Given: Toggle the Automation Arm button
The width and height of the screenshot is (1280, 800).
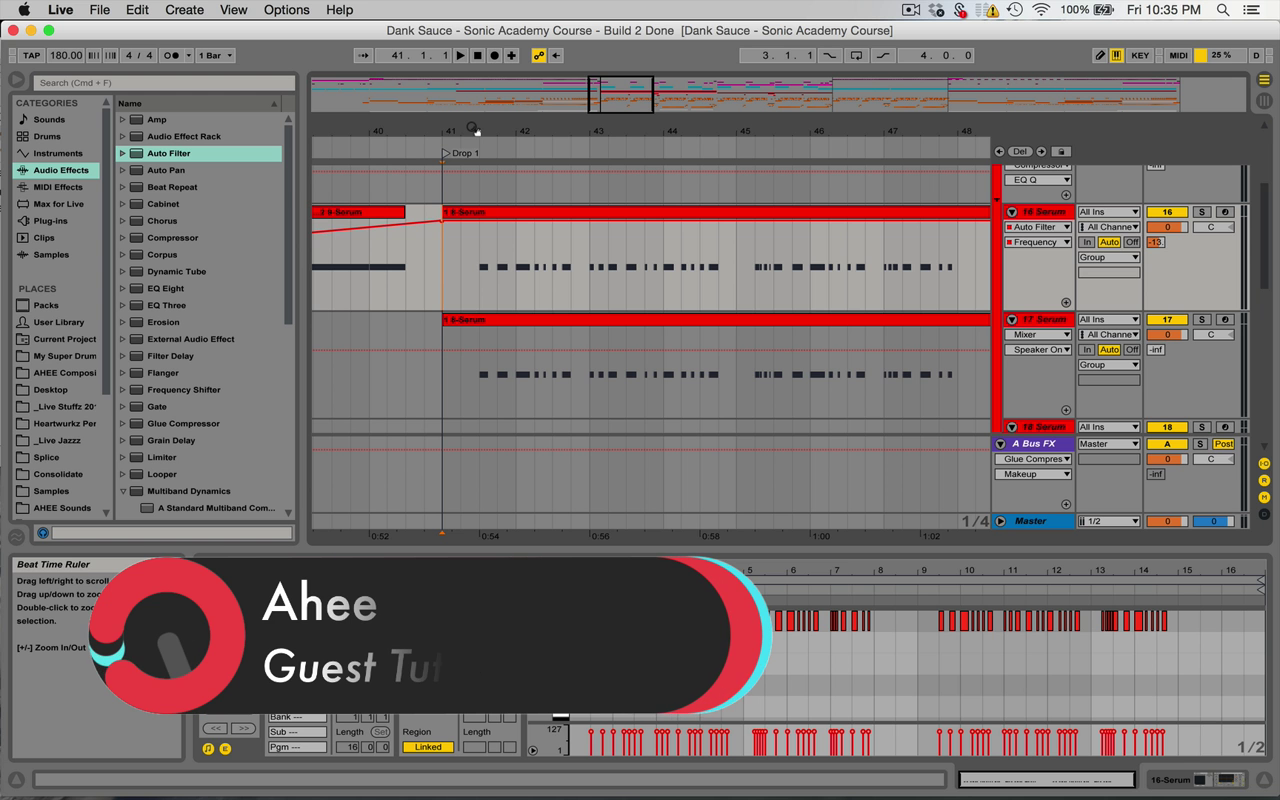Looking at the screenshot, I should 539,56.
